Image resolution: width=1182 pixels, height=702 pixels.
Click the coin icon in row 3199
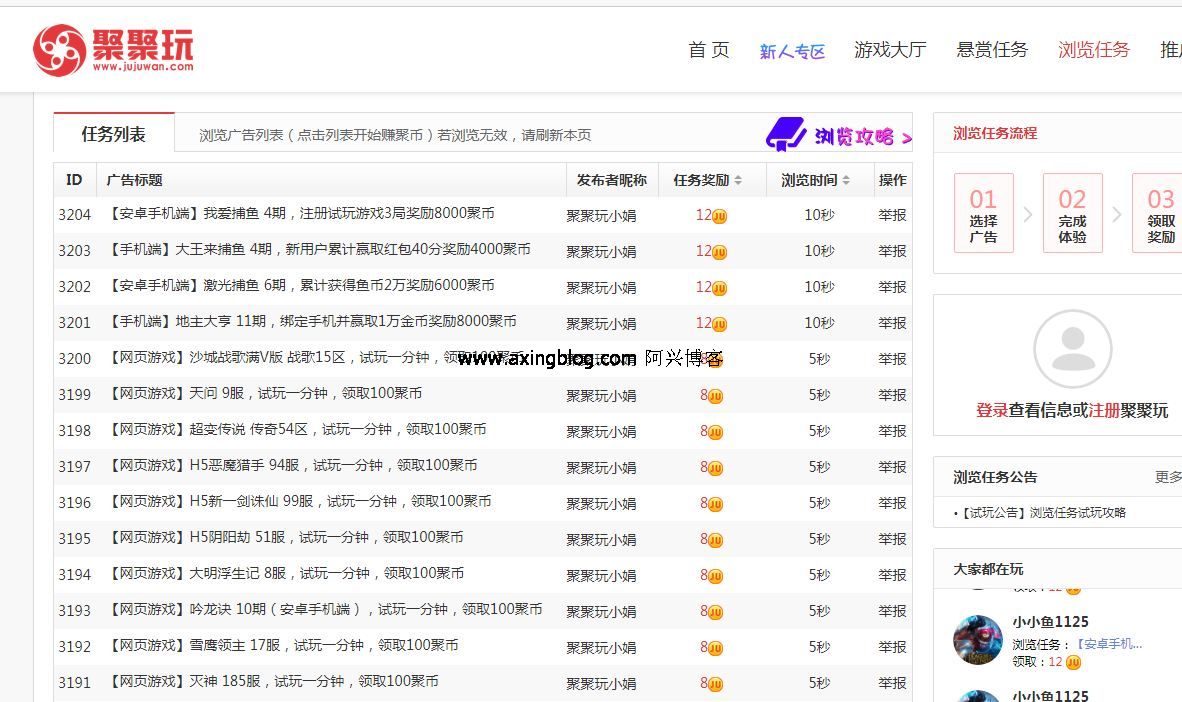point(715,396)
